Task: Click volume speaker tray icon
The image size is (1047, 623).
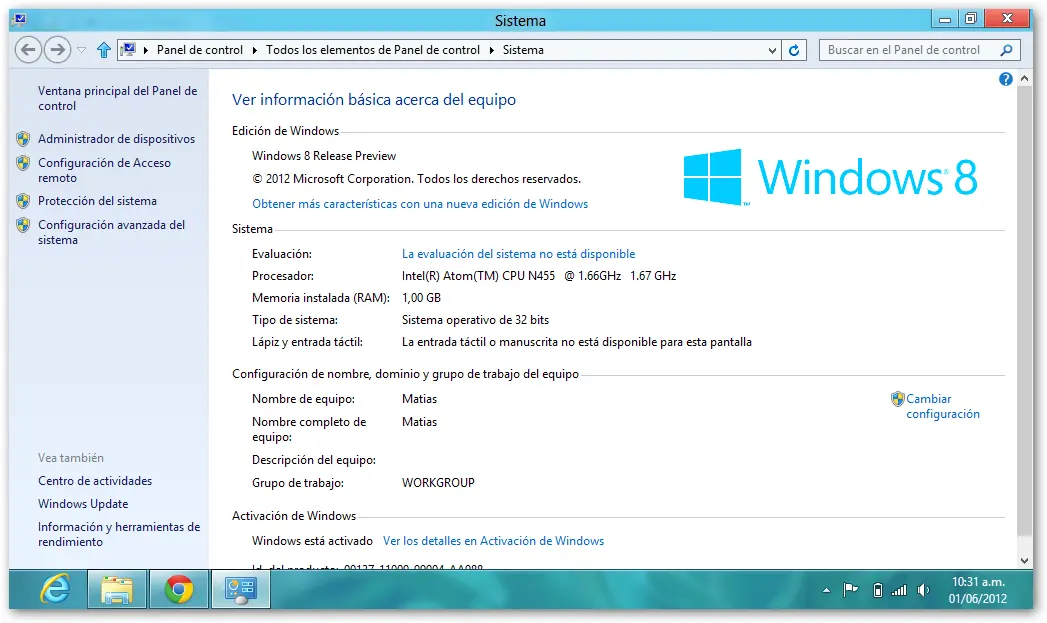Action: (x=923, y=590)
